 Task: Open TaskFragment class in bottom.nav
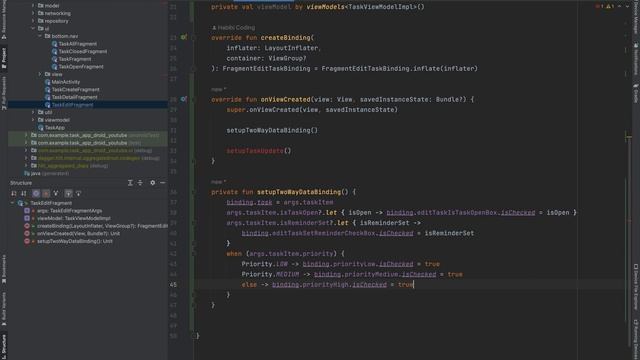point(75,59)
